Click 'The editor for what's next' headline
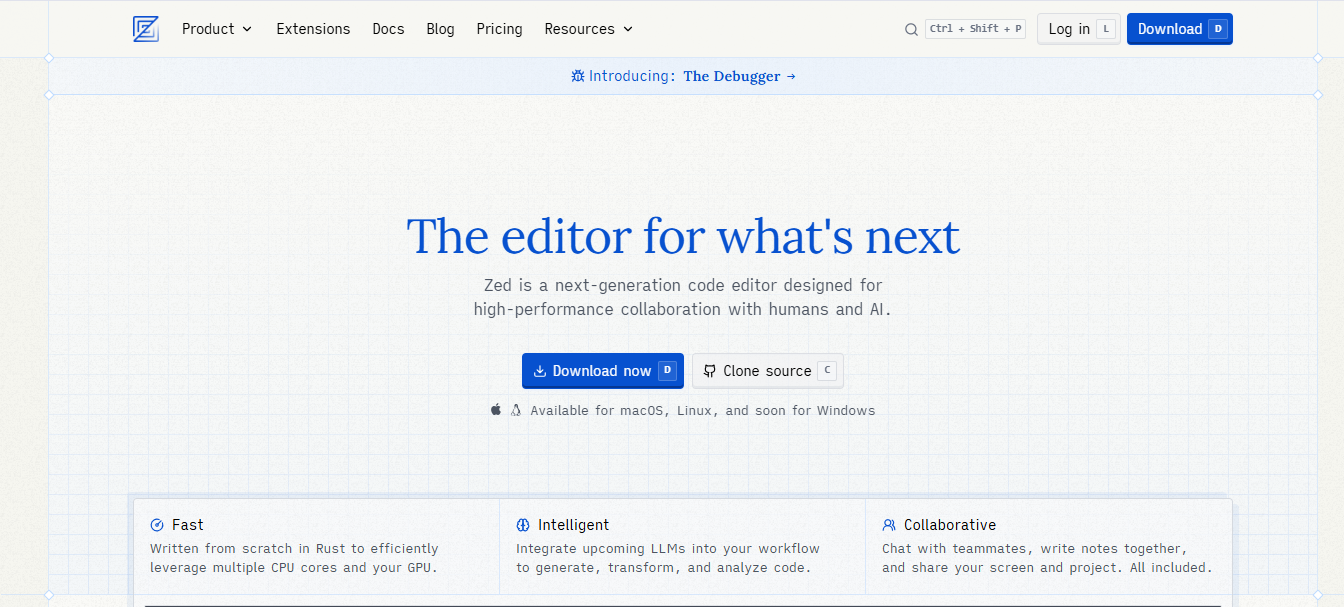 pyautogui.click(x=683, y=236)
